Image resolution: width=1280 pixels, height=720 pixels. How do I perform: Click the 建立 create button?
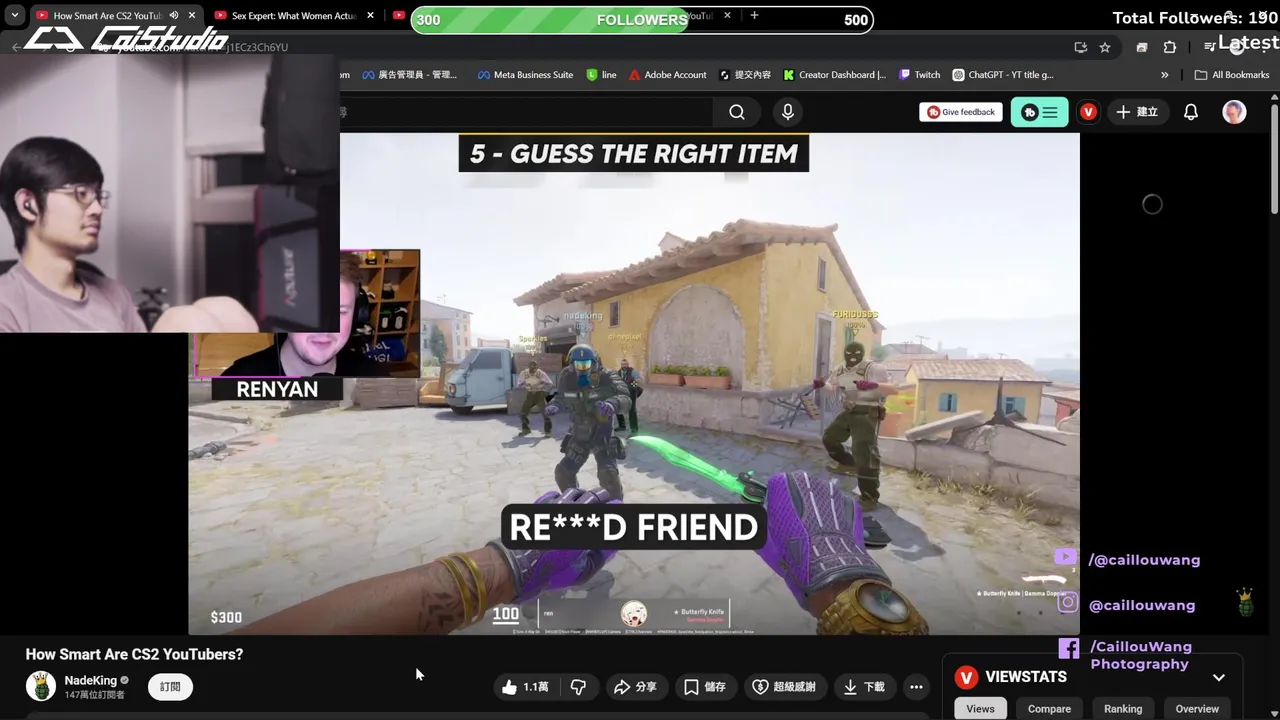coord(1136,112)
